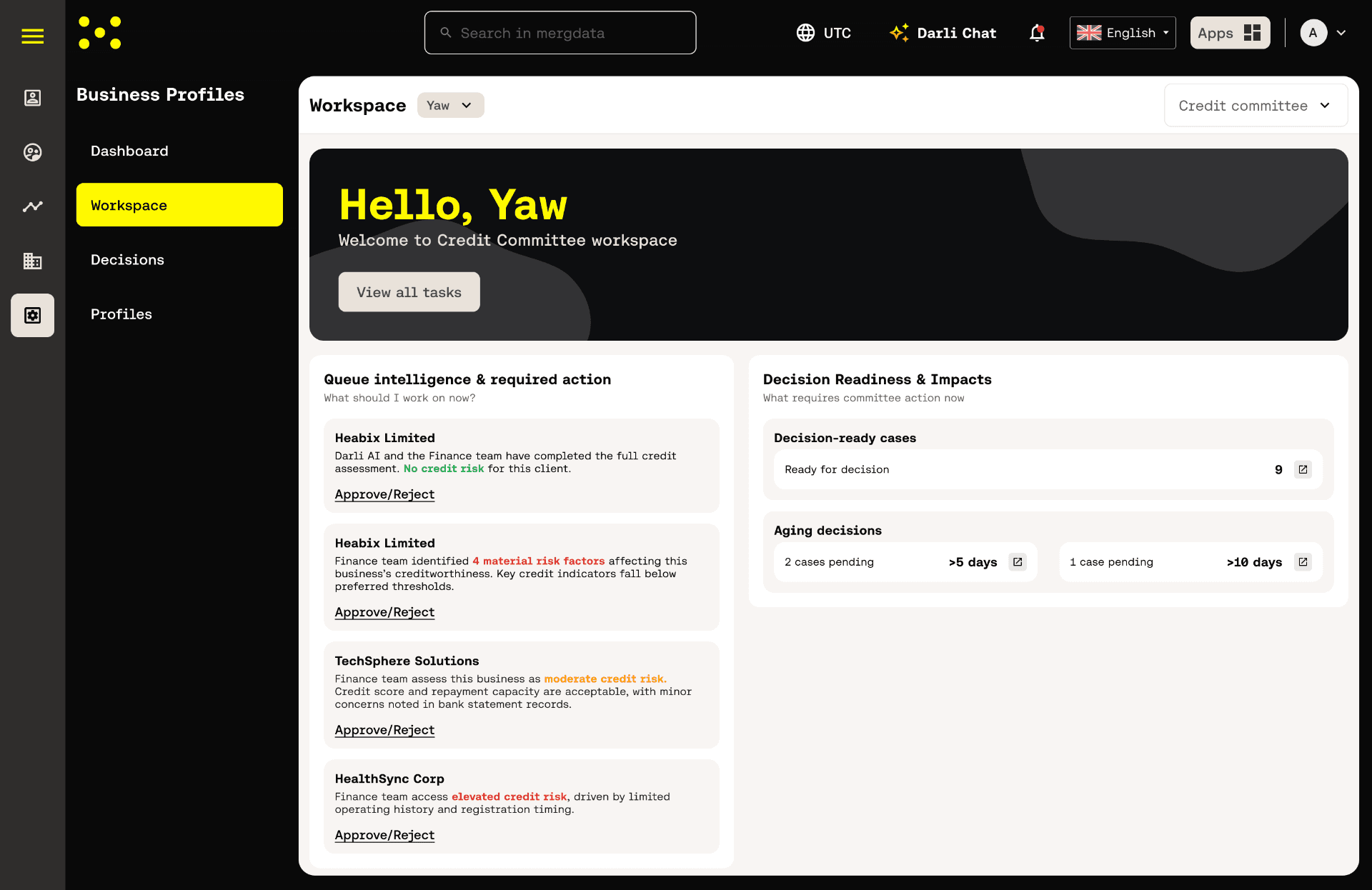The height and width of the screenshot is (890, 1372).
Task: Open the Credit committee dropdown
Action: point(1256,106)
